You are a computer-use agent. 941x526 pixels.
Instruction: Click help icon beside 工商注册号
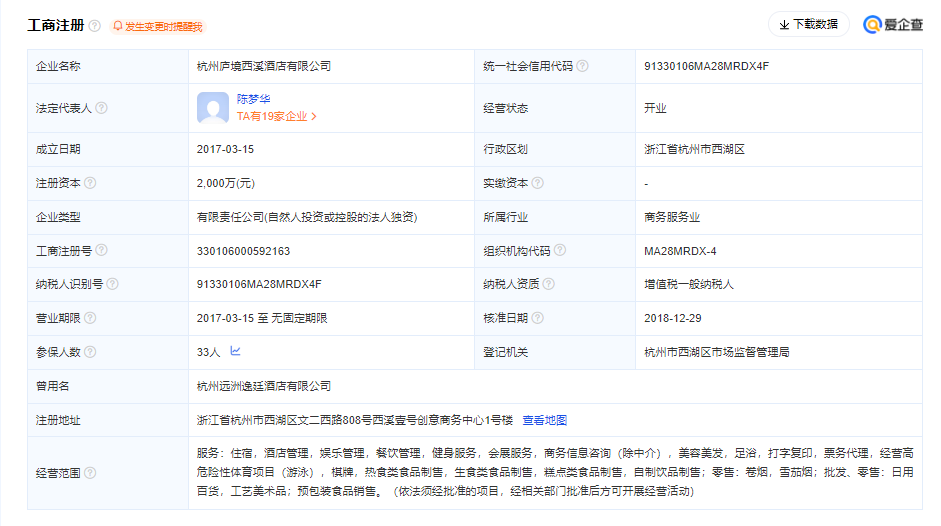point(101,250)
